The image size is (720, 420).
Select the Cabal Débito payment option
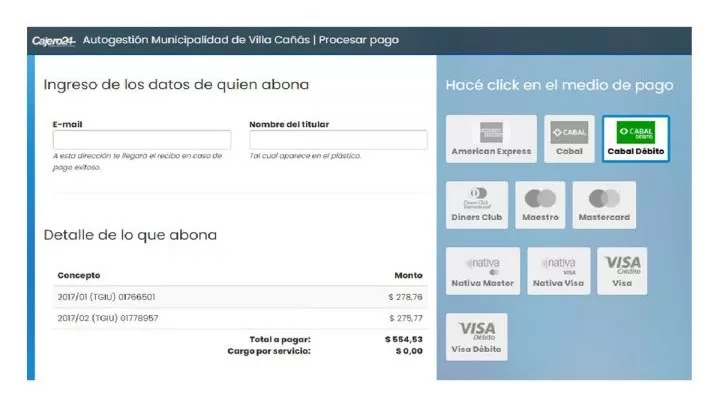[x=636, y=139]
